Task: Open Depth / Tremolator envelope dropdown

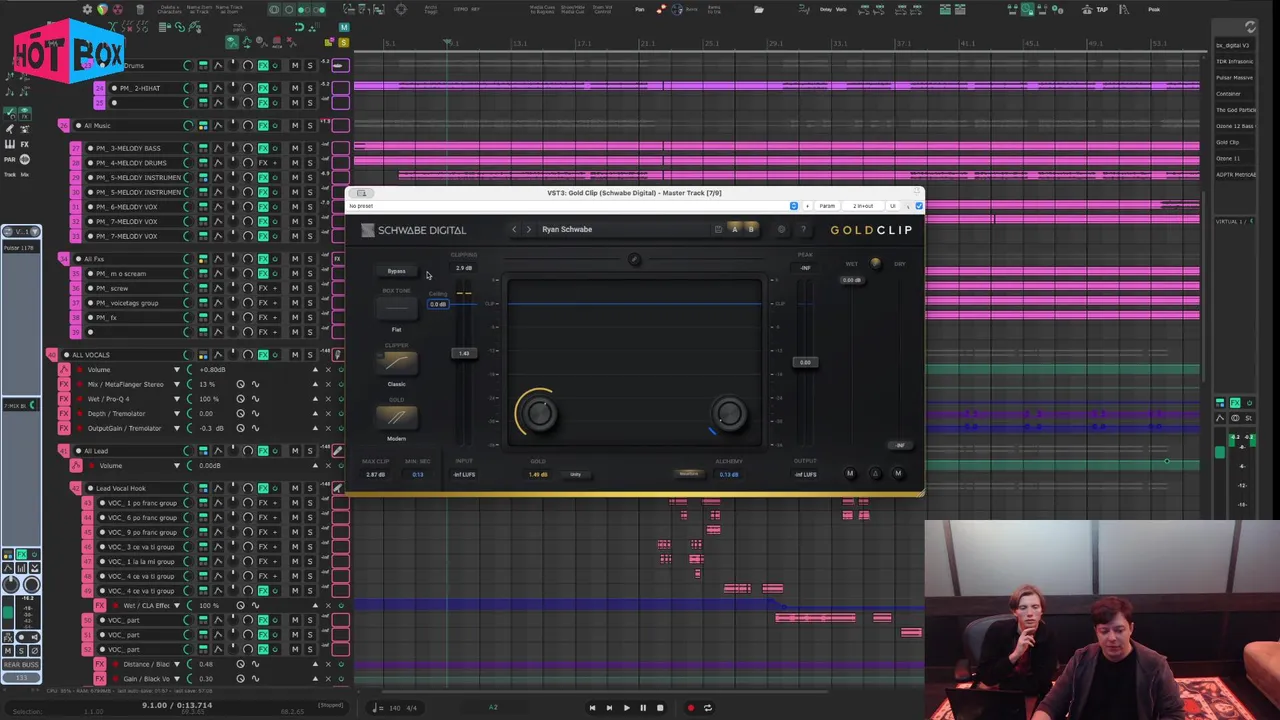Action: point(177,414)
